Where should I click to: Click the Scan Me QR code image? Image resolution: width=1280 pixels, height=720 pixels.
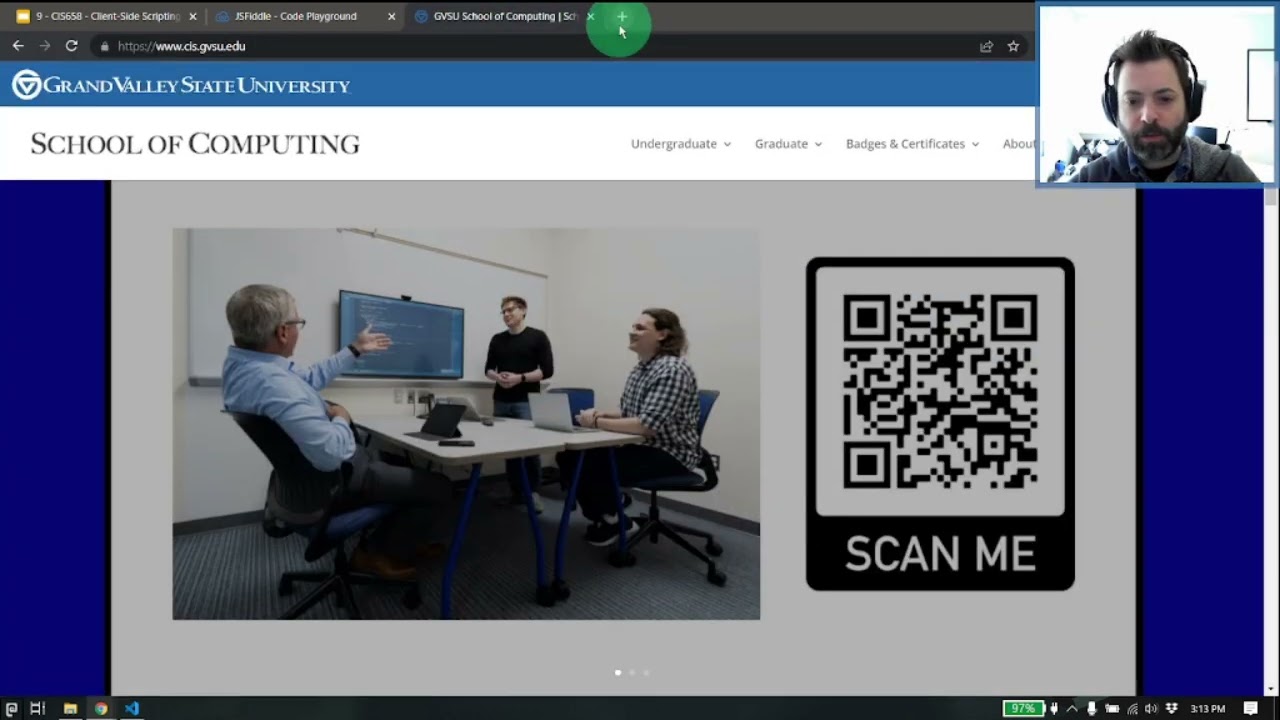(x=940, y=424)
